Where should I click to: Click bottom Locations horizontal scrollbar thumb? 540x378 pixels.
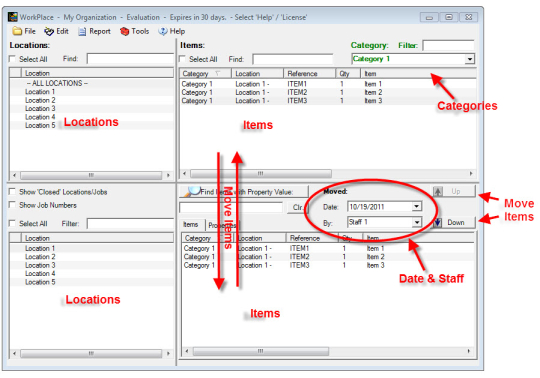point(91,354)
